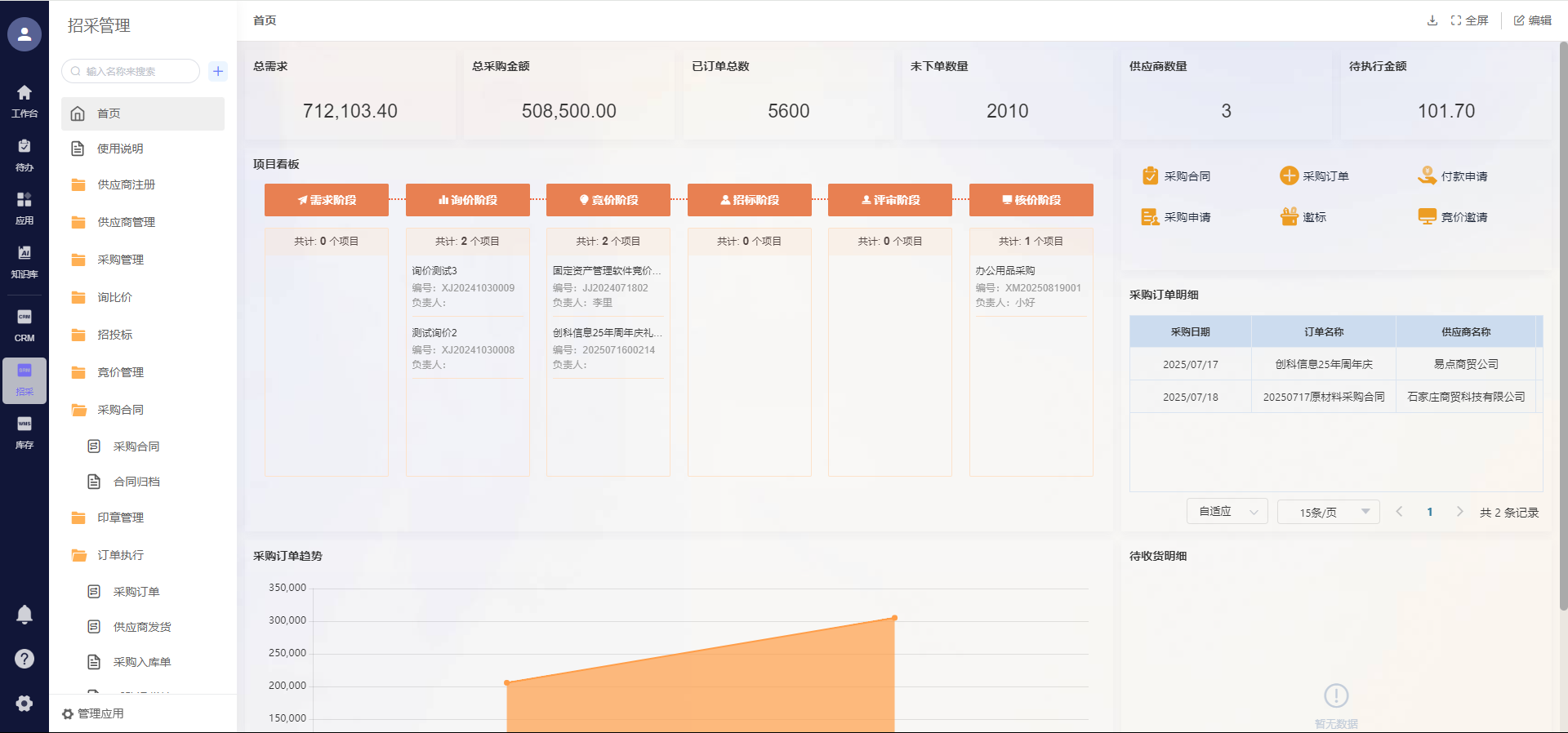Open the help question mark icon
This screenshot has width=1568, height=733.
click(x=24, y=659)
